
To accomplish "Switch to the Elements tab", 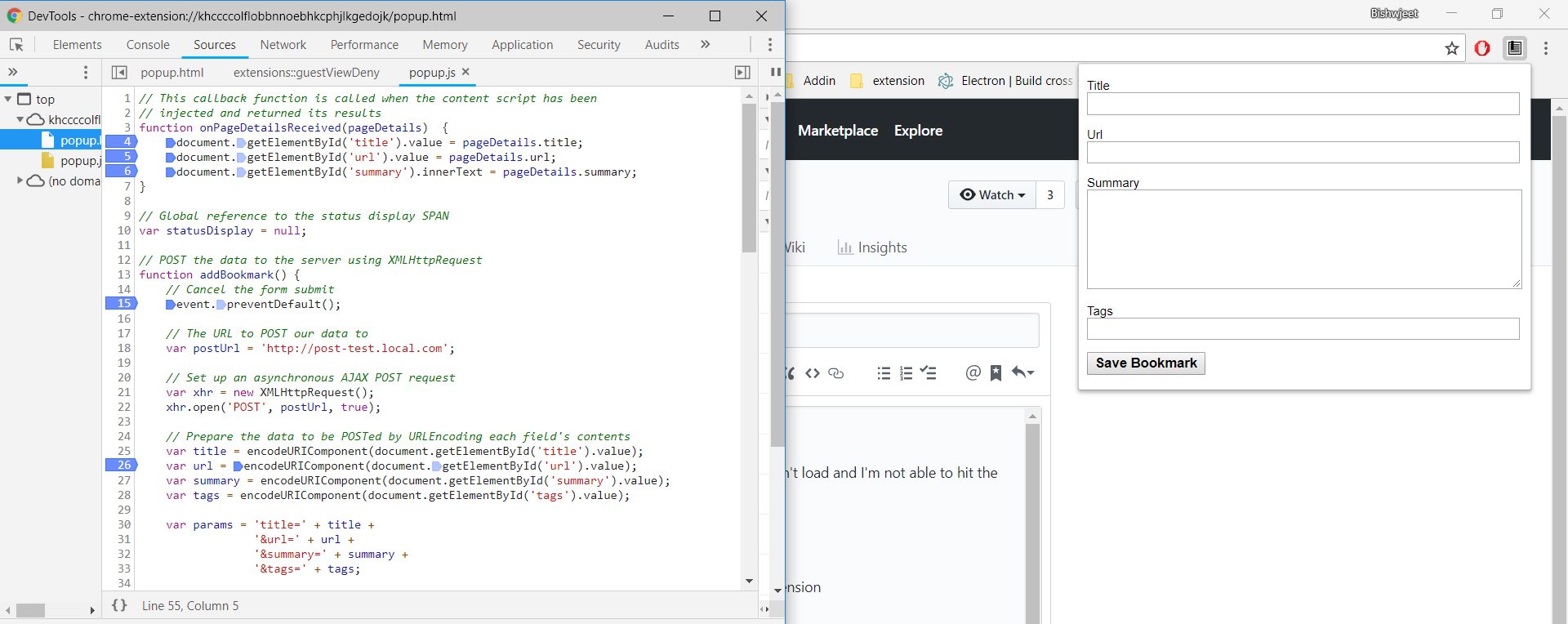I will point(78,45).
